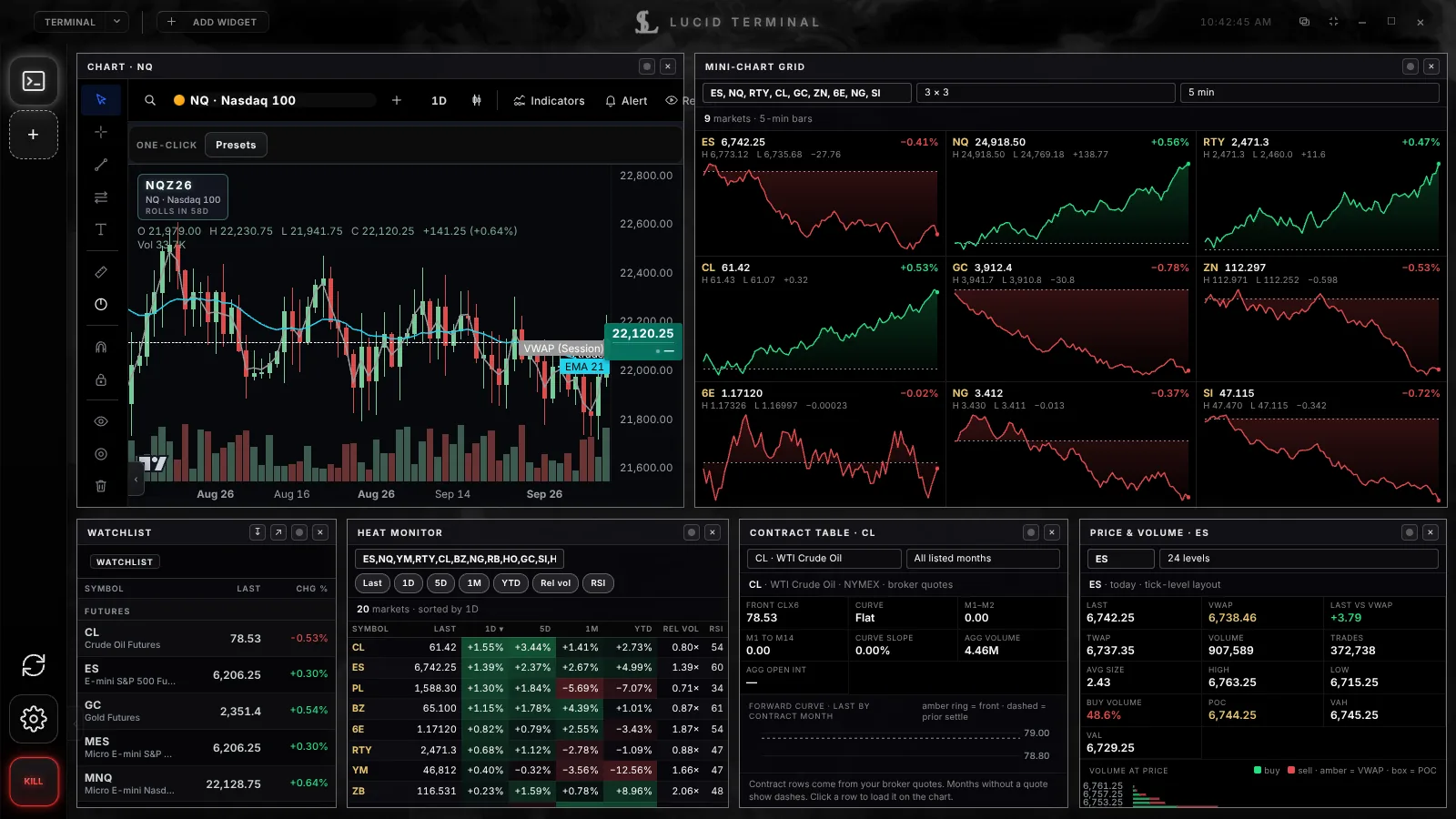The image size is (1456, 819).
Task: Edit the mini-chart grid symbols field
Action: (x=807, y=93)
